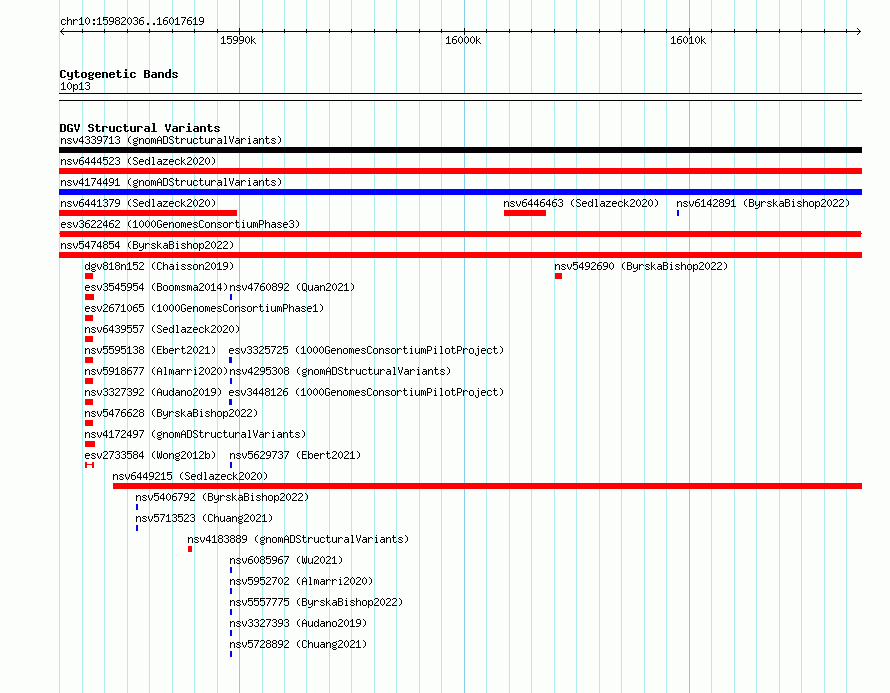Viewport: 890px width, 693px height.
Task: Click the nsv4339713 black variant bar
Action: (x=460, y=150)
